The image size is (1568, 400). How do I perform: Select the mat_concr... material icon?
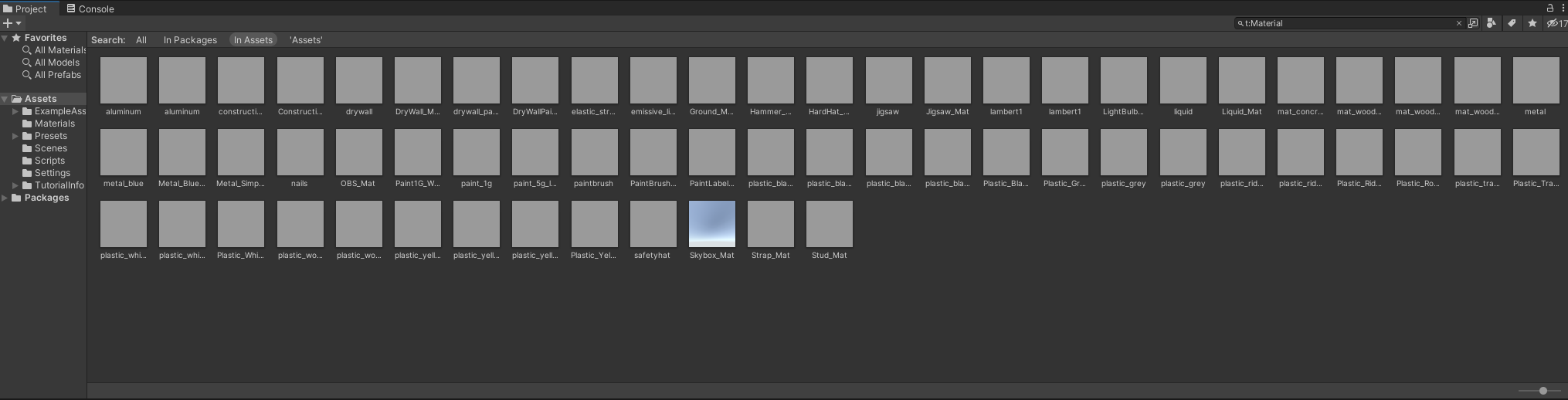[1301, 81]
